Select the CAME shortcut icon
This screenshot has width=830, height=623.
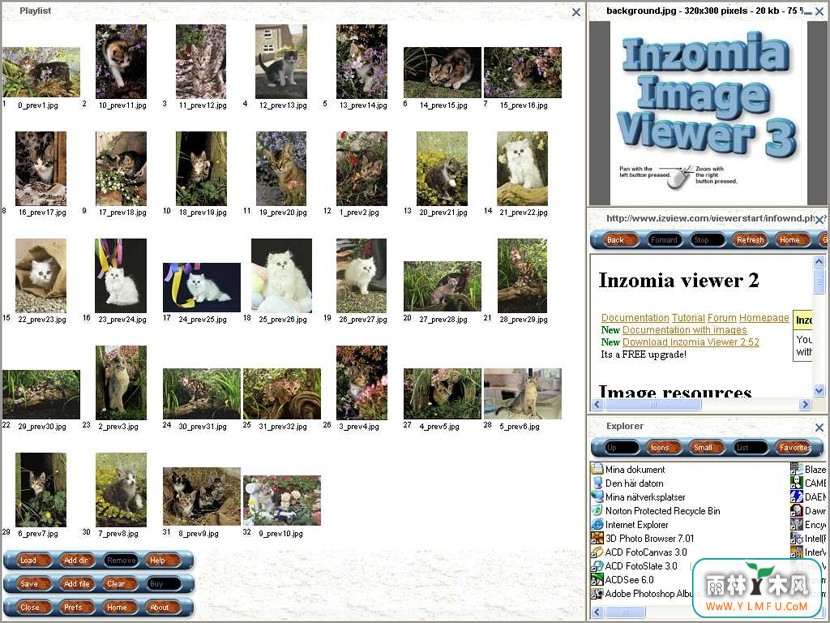coord(796,482)
